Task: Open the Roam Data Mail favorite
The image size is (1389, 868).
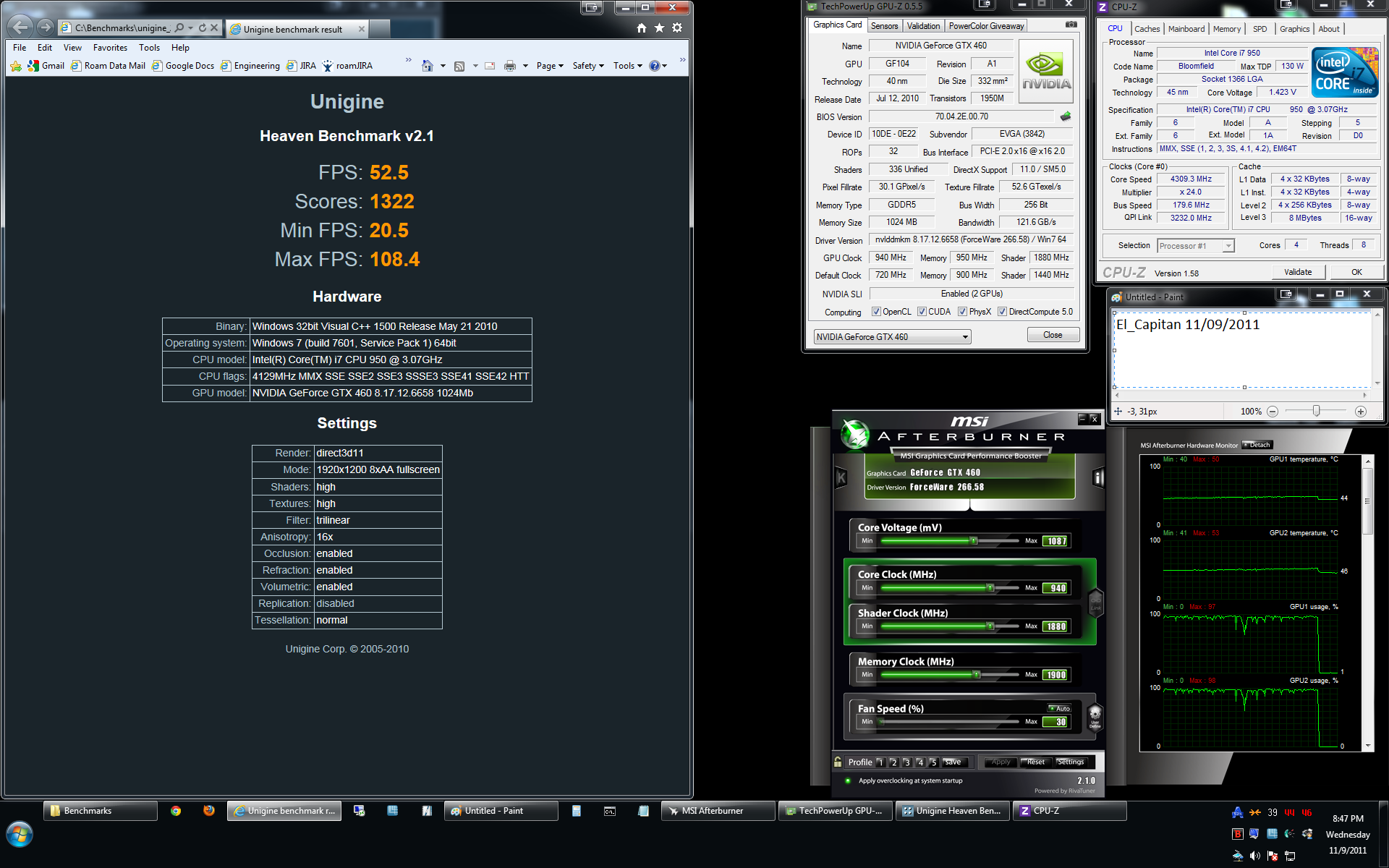Action: pyautogui.click(x=108, y=66)
